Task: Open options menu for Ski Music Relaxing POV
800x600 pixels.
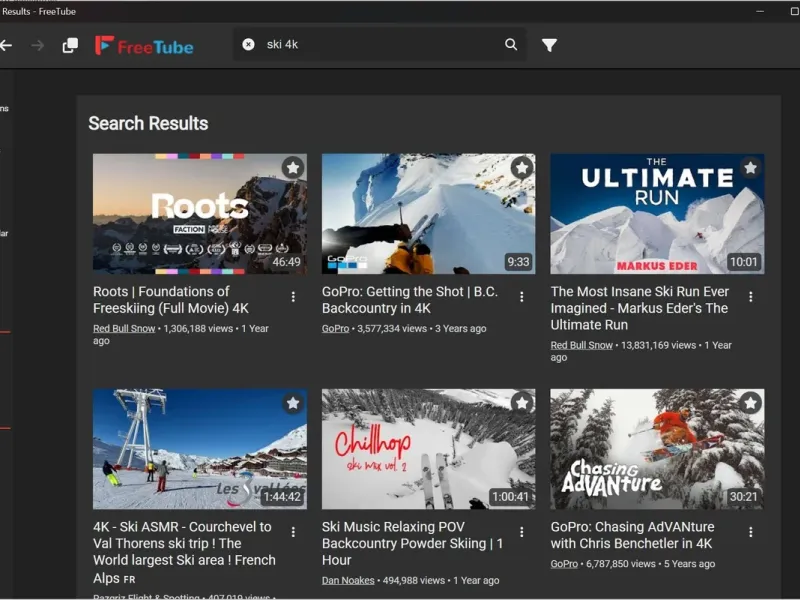Action: coord(521,532)
